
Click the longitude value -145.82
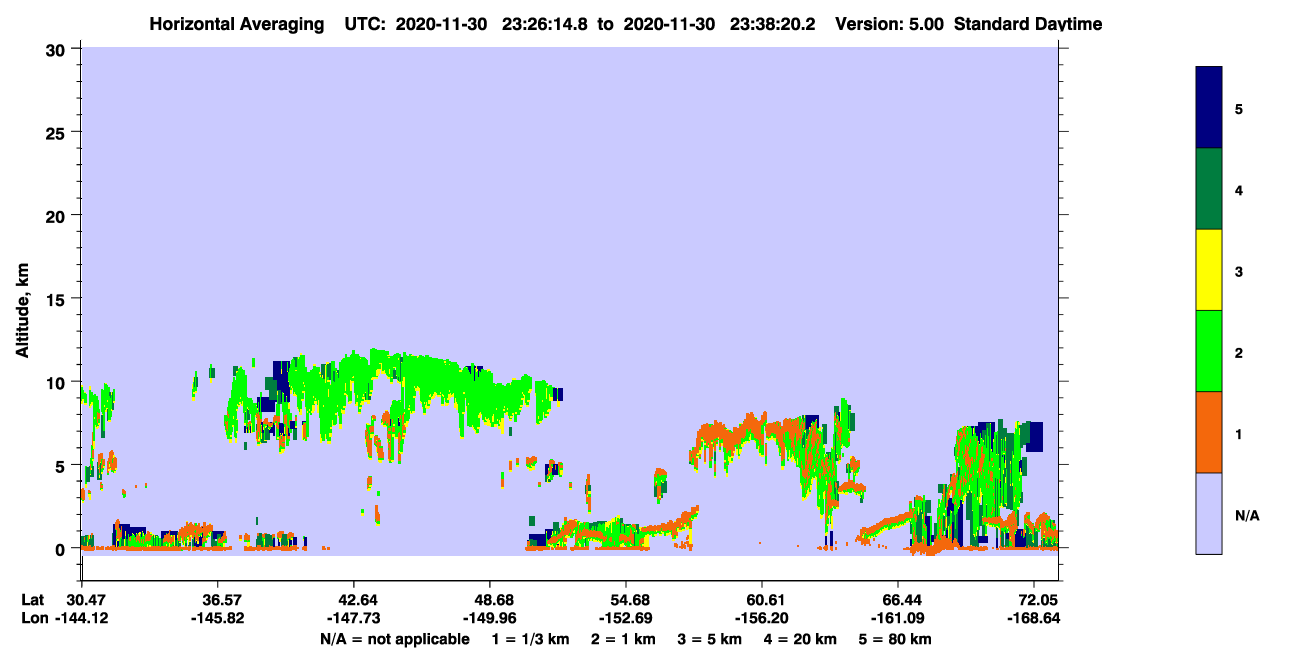coord(218,618)
